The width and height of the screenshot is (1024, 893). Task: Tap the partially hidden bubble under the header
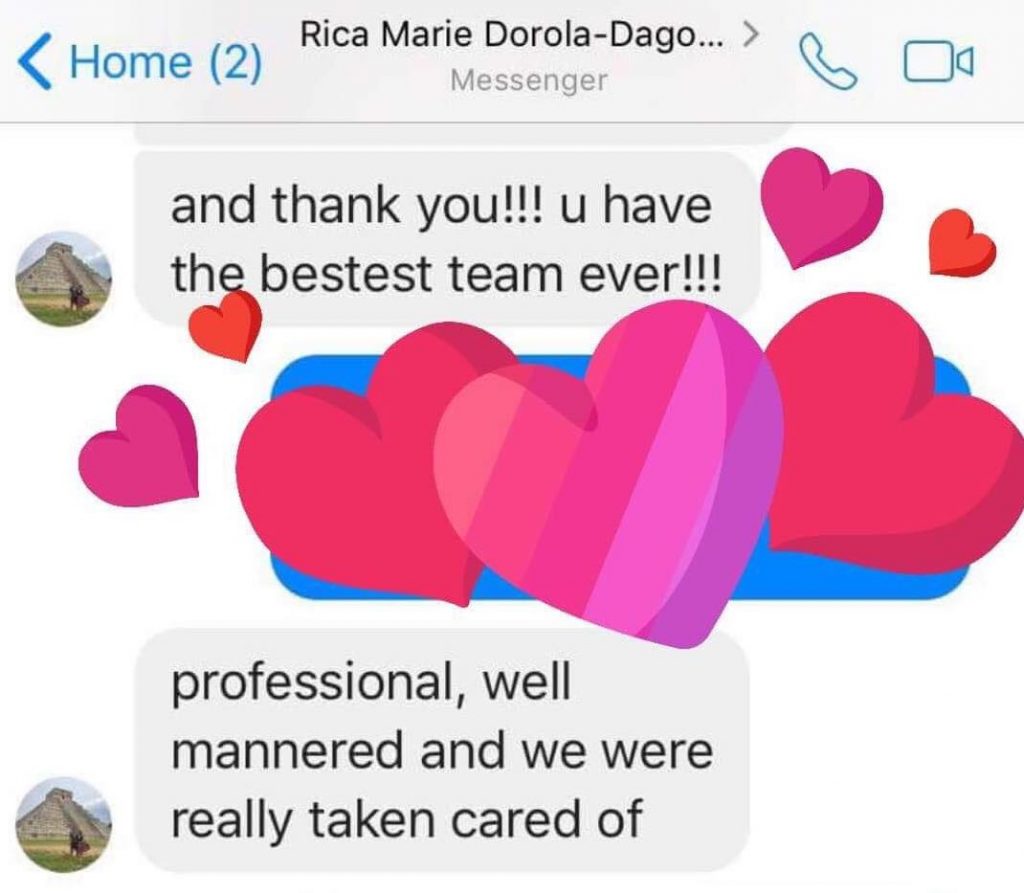pyautogui.click(x=464, y=134)
